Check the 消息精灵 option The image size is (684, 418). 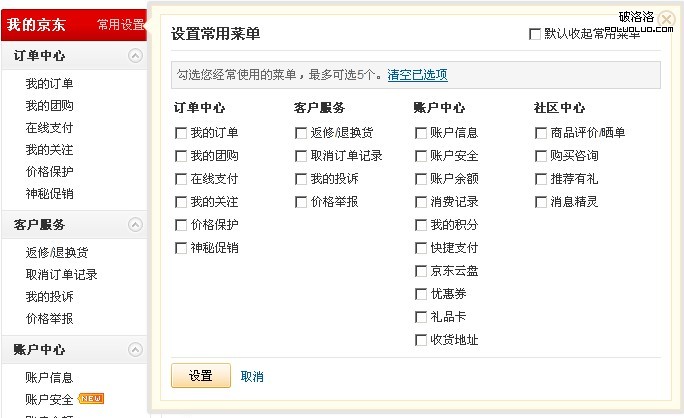point(541,202)
